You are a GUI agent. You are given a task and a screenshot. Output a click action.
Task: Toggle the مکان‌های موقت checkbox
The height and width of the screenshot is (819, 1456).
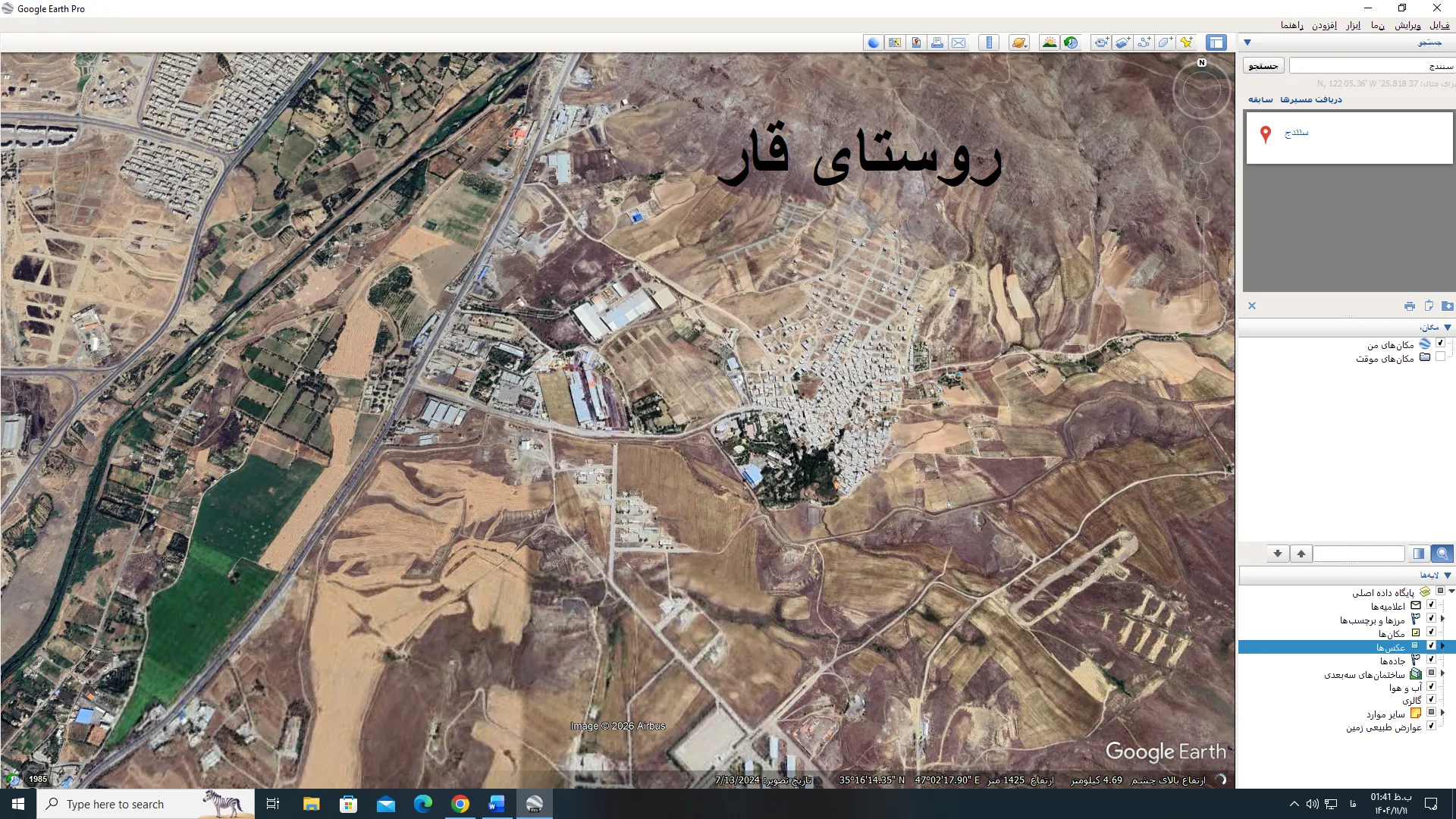click(x=1440, y=357)
